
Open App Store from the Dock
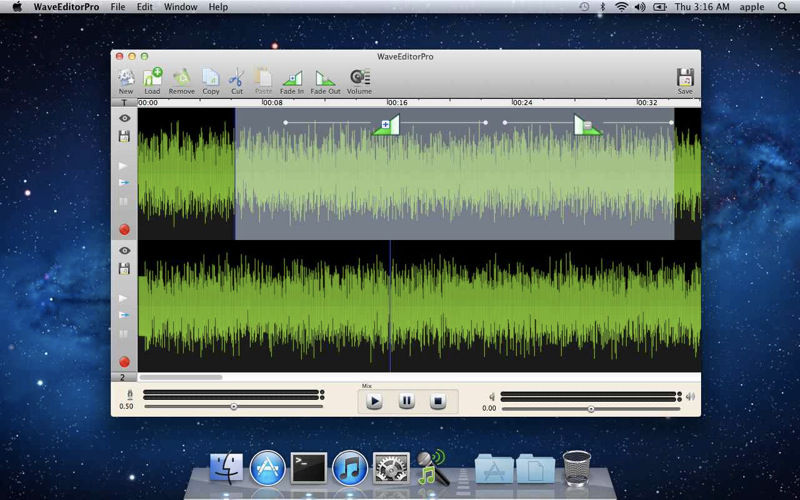(267, 468)
